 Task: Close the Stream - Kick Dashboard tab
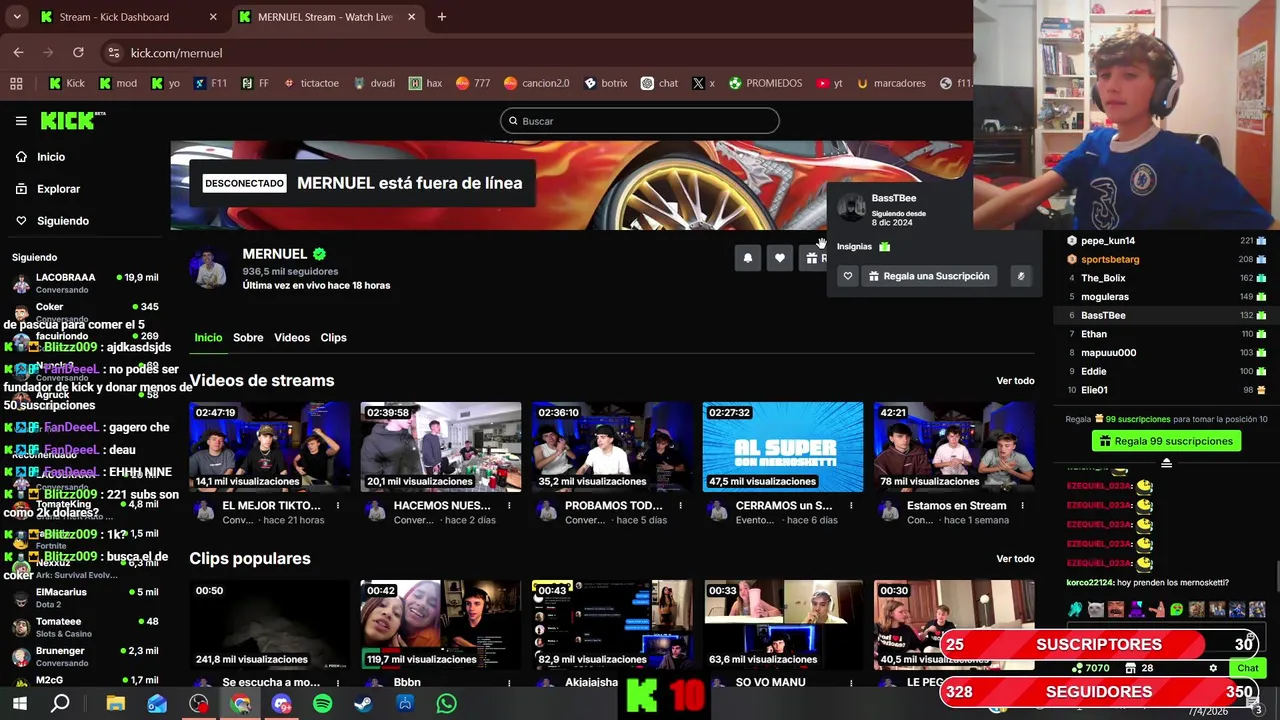(212, 17)
